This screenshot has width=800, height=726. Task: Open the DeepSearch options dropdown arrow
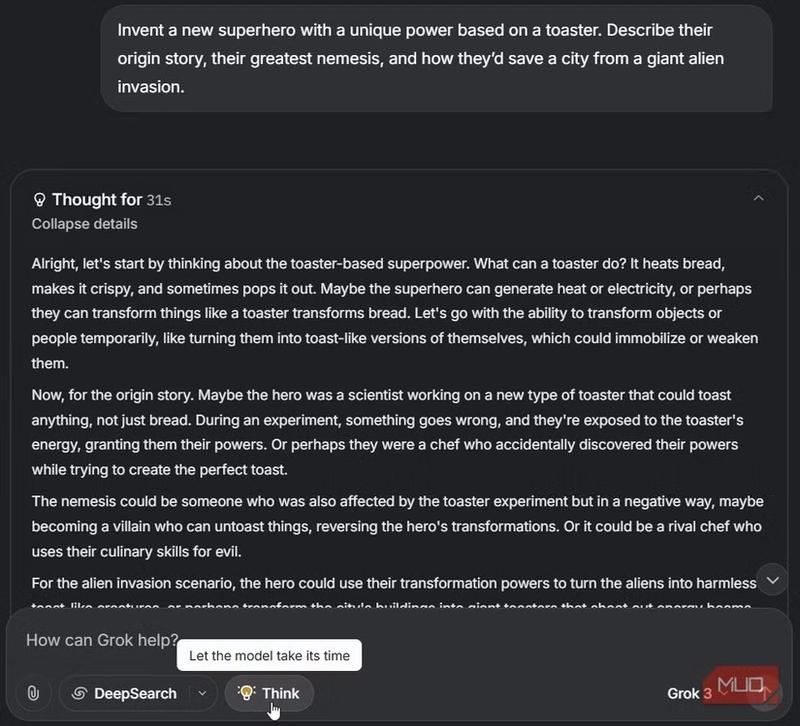tap(202, 693)
